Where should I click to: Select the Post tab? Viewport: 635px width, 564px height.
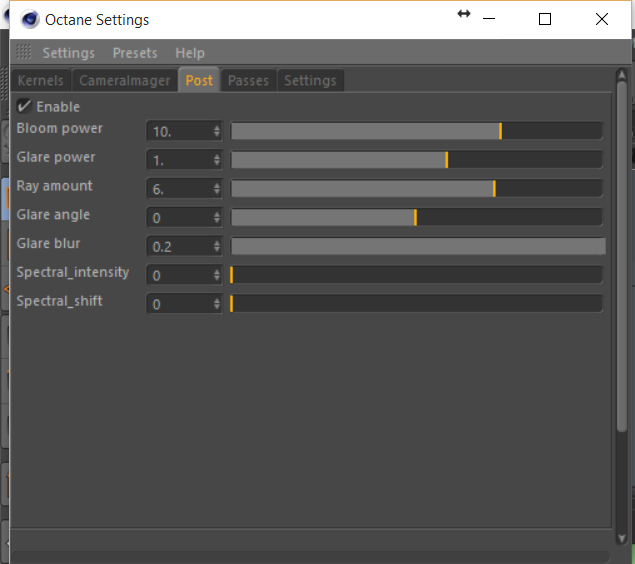199,80
